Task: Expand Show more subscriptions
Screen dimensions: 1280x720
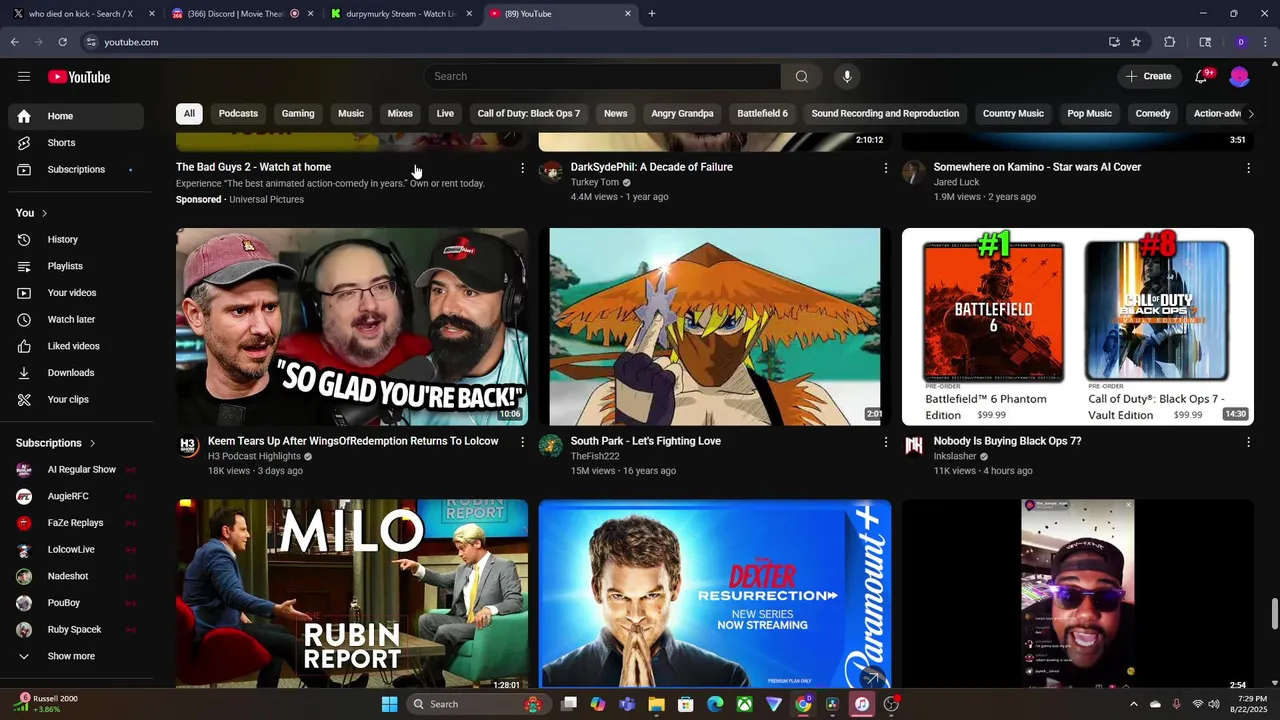Action: [x=76, y=656]
